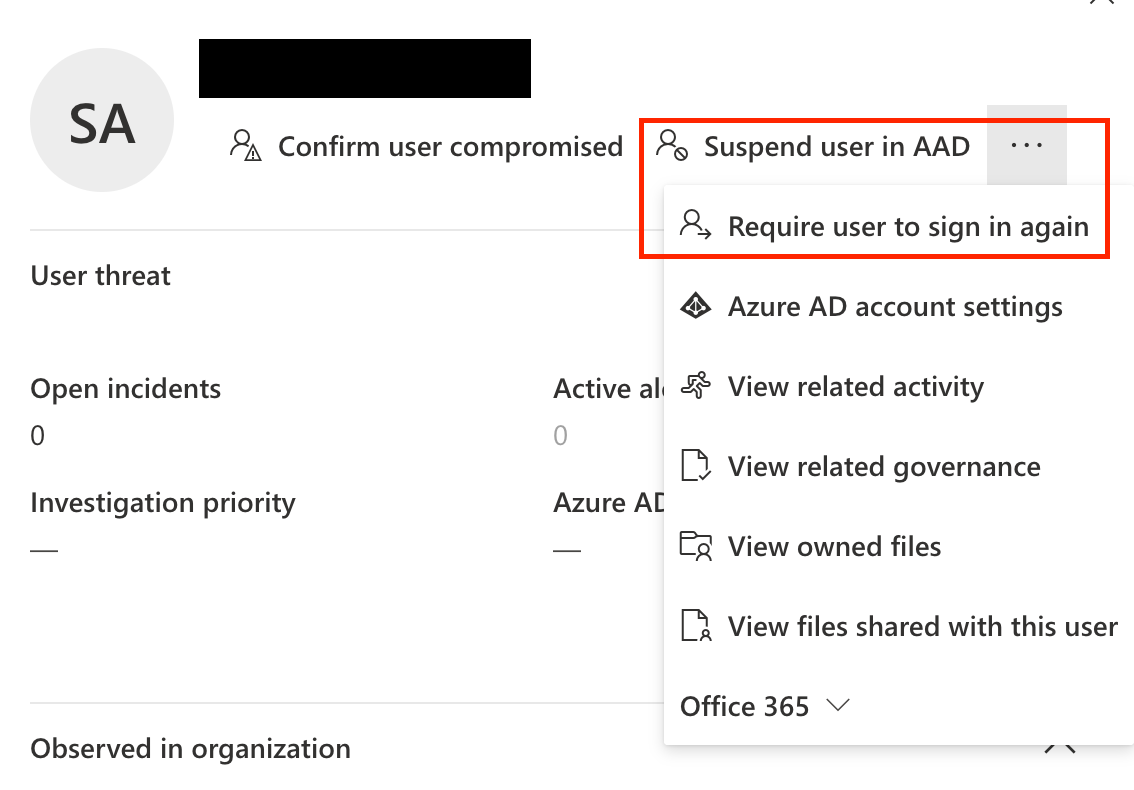Click the Confirm user compromised warning icon
The image size is (1134, 790).
[x=243, y=146]
